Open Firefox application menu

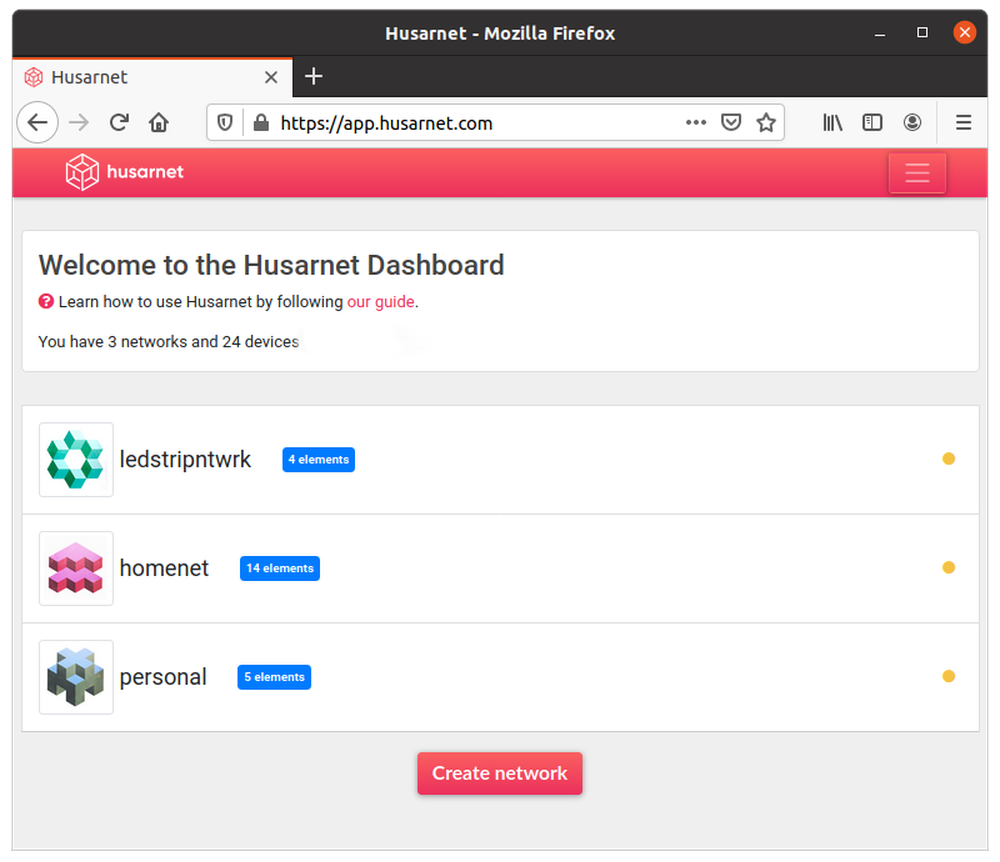click(x=964, y=122)
